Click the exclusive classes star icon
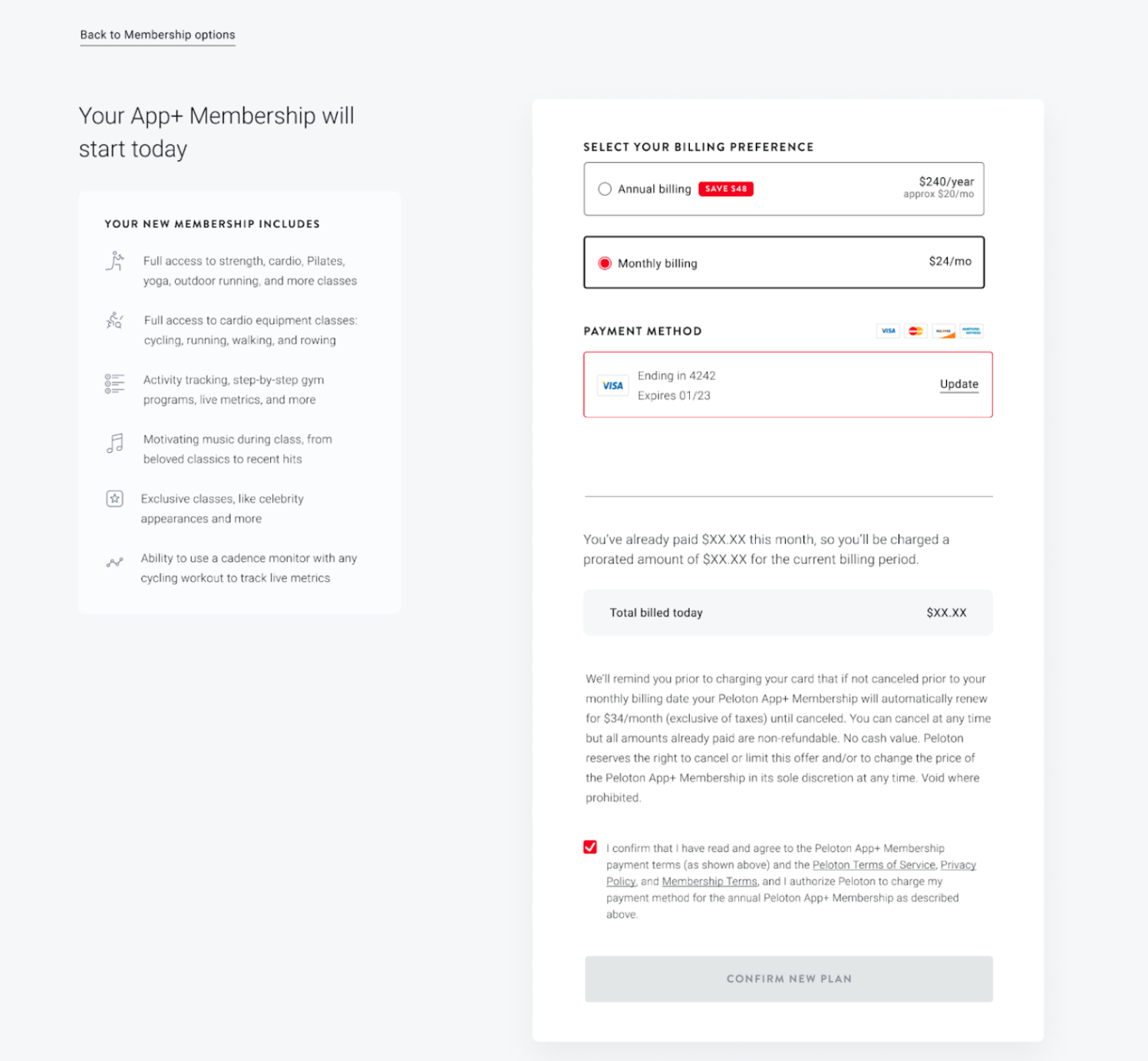This screenshot has height=1061, width=1148. 114,499
